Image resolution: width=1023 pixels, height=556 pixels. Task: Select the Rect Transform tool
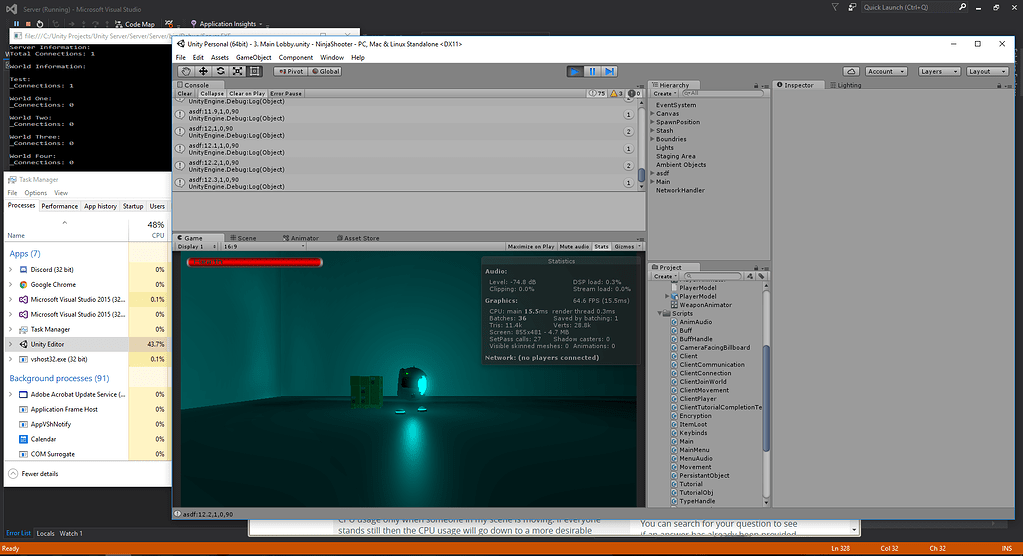tap(254, 71)
